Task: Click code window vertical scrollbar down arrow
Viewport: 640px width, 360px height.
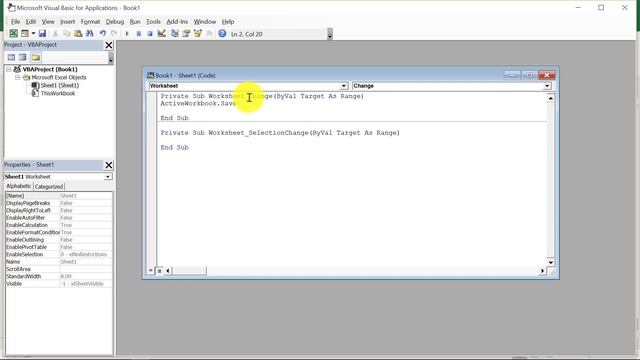Action: tap(551, 262)
